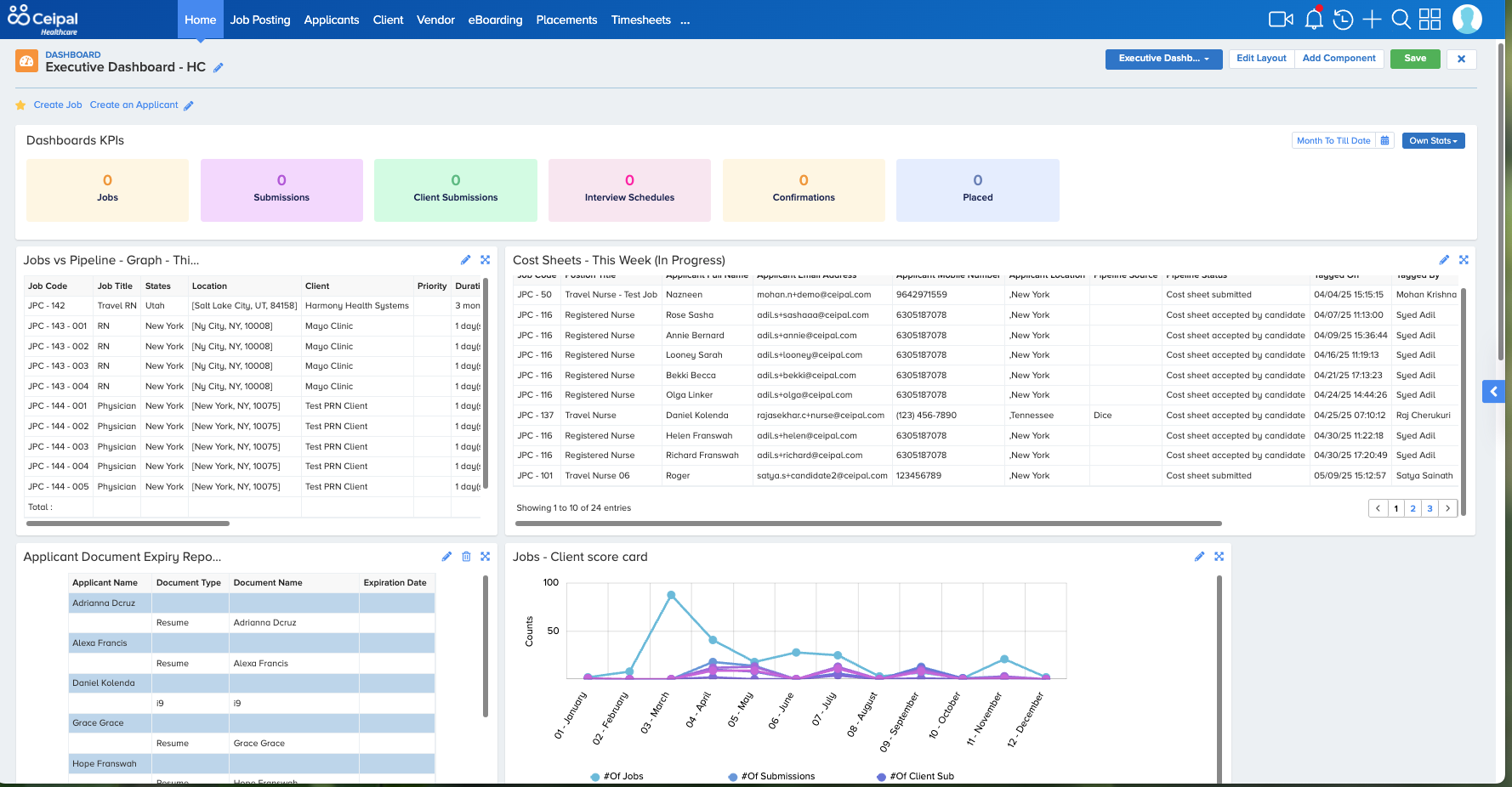Edit the Jobs vs Pipeline widget

tap(466, 260)
